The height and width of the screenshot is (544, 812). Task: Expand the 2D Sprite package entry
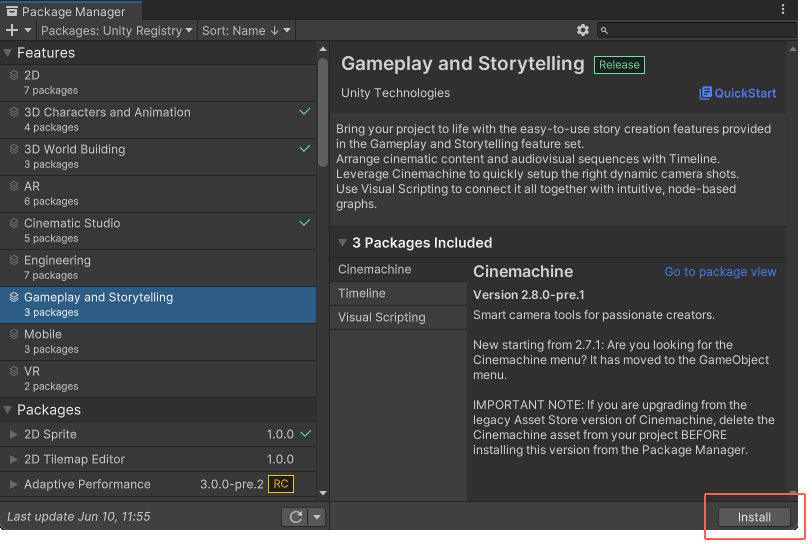point(13,434)
